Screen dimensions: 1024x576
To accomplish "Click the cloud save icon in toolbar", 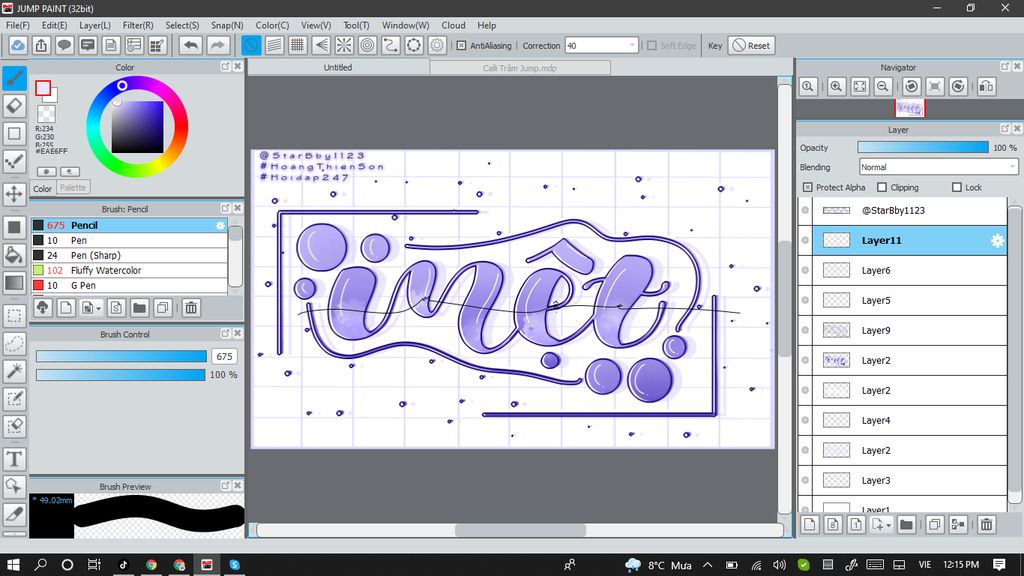I will pyautogui.click(x=18, y=45).
